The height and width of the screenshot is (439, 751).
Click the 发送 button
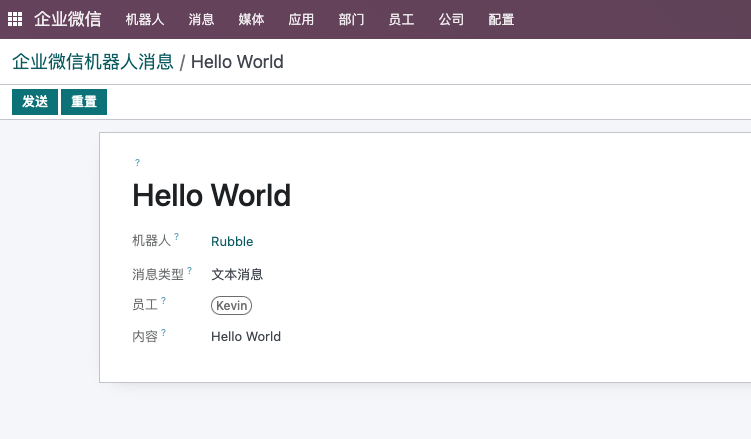coord(35,102)
